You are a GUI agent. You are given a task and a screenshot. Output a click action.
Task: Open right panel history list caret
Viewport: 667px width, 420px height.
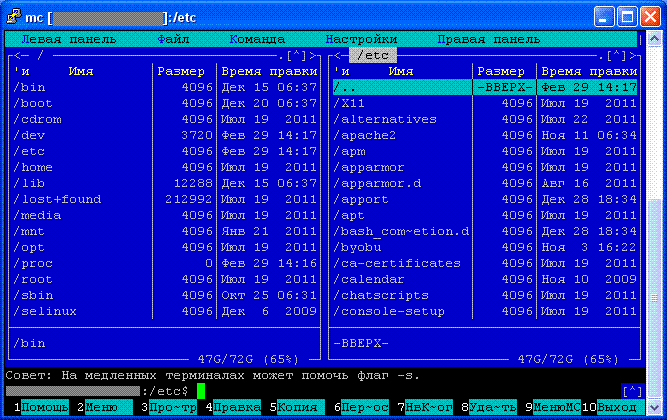[616, 56]
